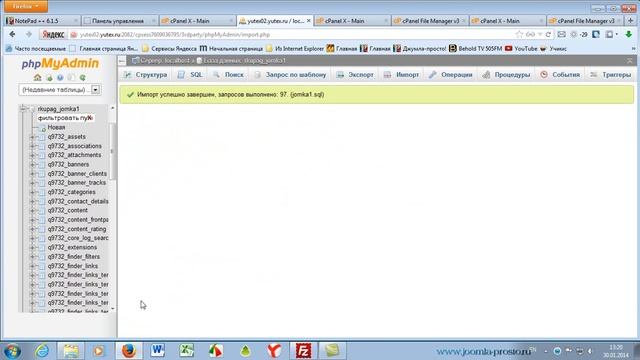Viewport: 640px width, 360px height.
Task: Expand the q9732_assets table node
Action: (33, 137)
